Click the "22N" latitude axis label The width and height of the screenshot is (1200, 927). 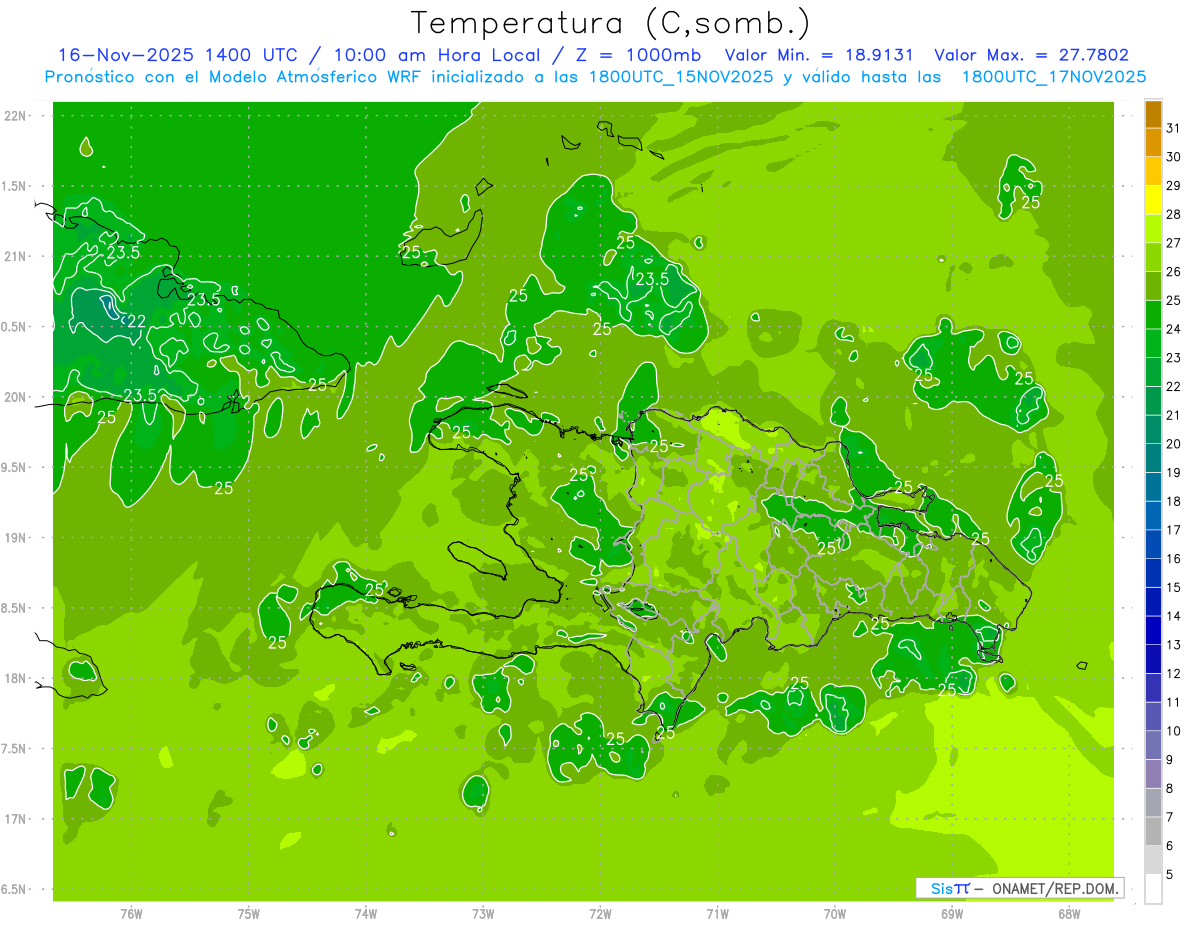tap(15, 115)
